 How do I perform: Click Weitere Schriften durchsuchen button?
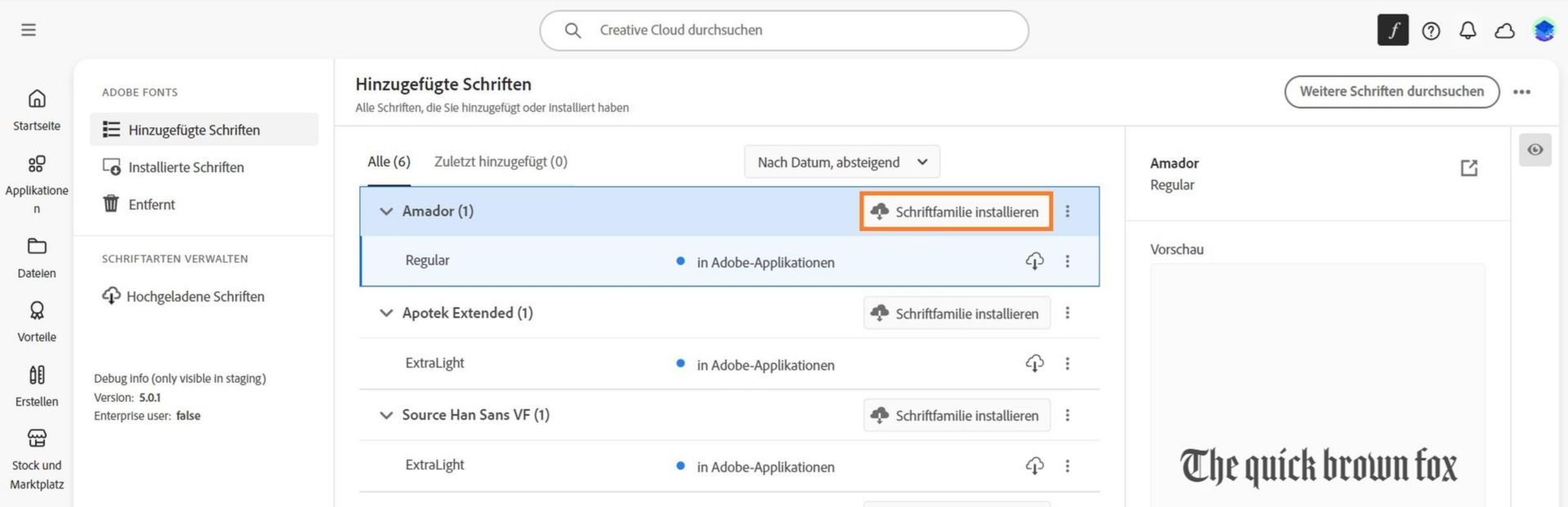(x=1392, y=91)
